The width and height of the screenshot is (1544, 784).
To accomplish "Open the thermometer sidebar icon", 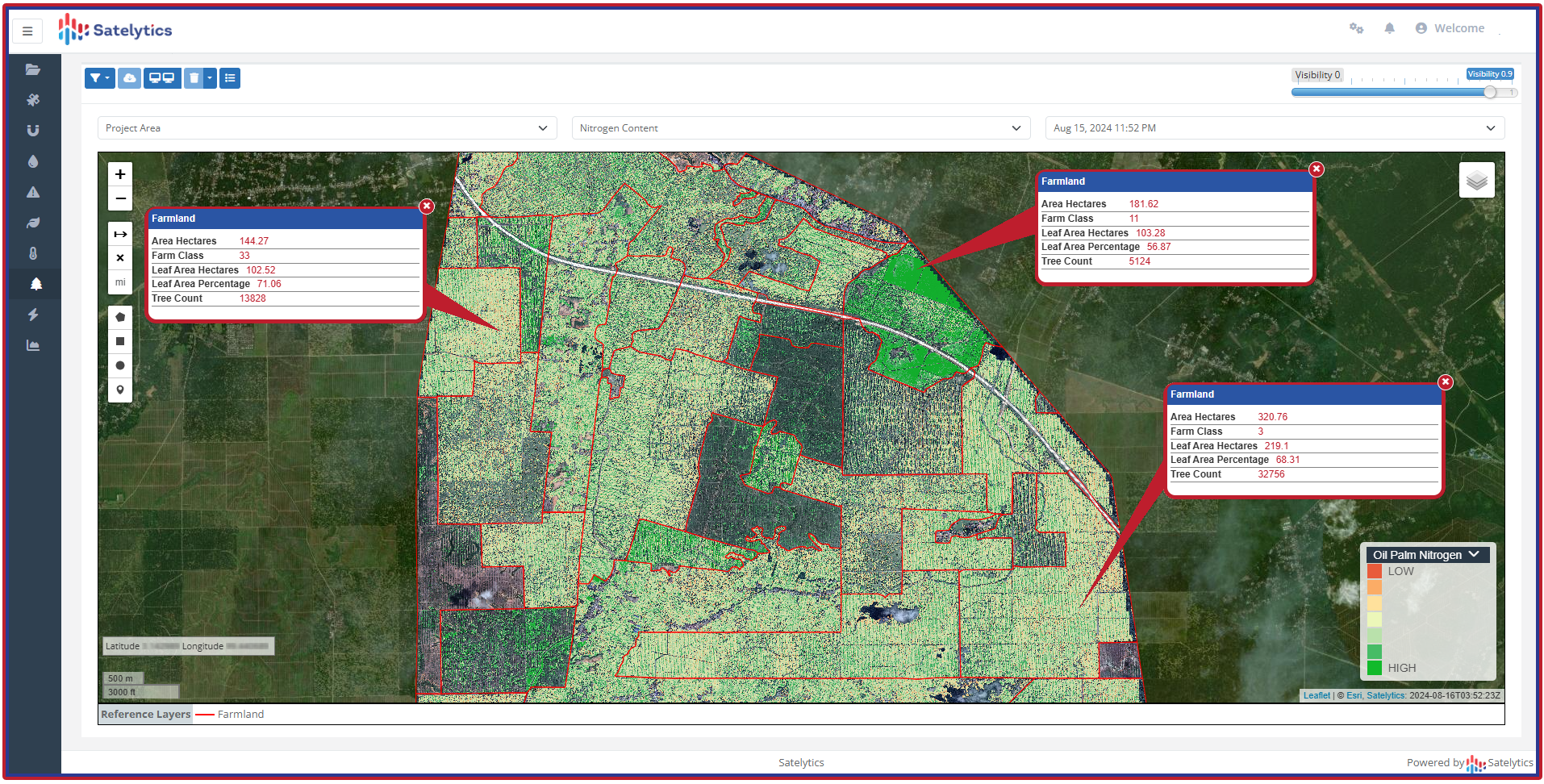I will pyautogui.click(x=33, y=253).
